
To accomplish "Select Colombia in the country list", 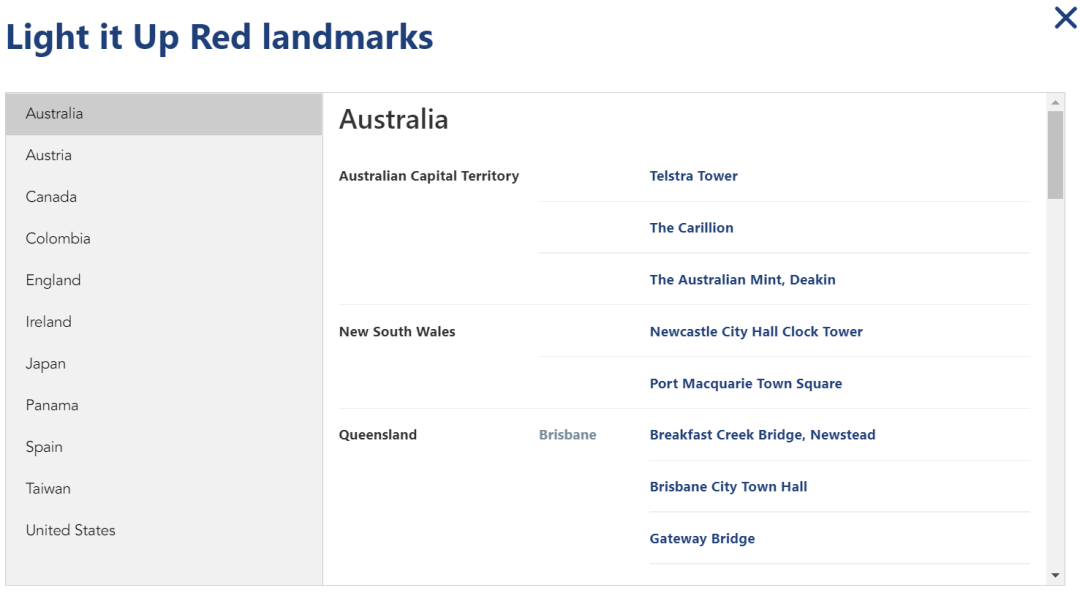I will [164, 238].
